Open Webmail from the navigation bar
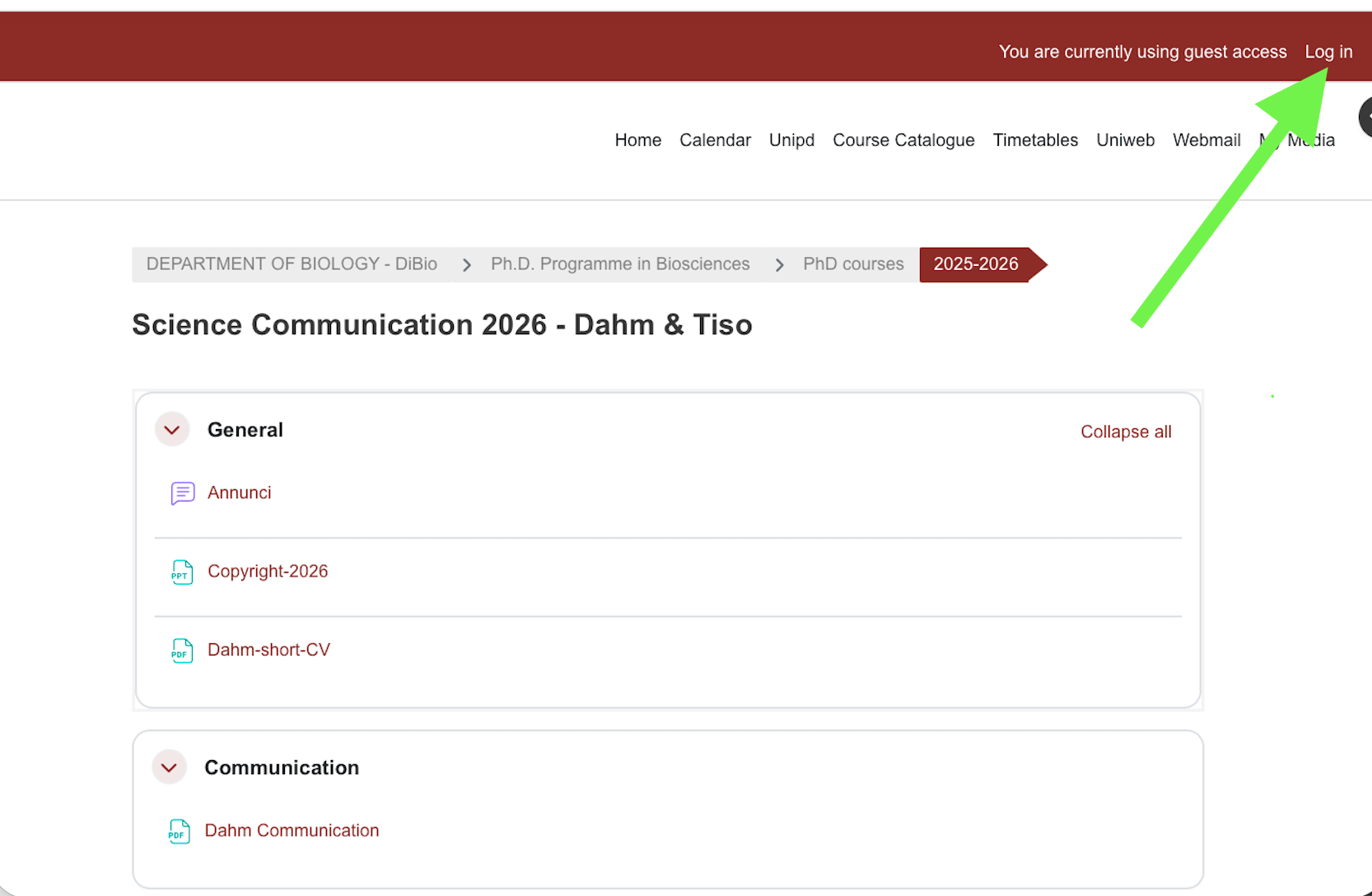The height and width of the screenshot is (896, 1372). tap(1206, 140)
